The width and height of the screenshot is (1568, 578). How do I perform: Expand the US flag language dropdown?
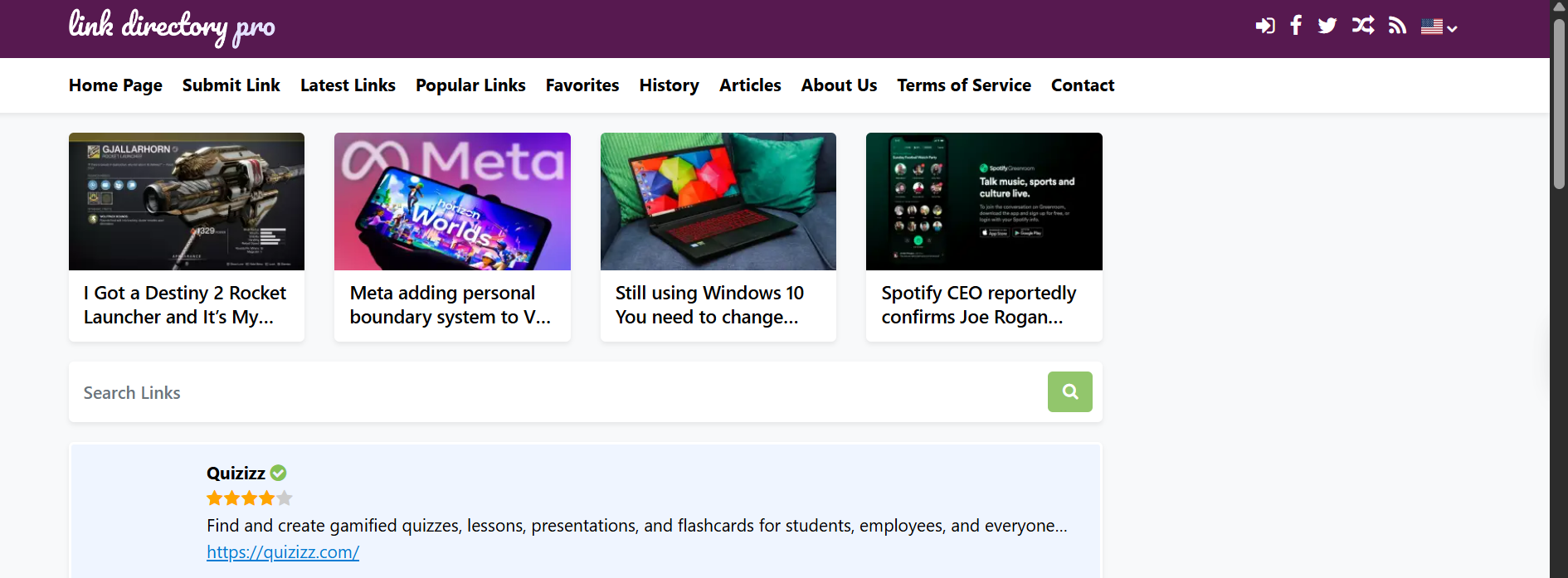[1439, 27]
